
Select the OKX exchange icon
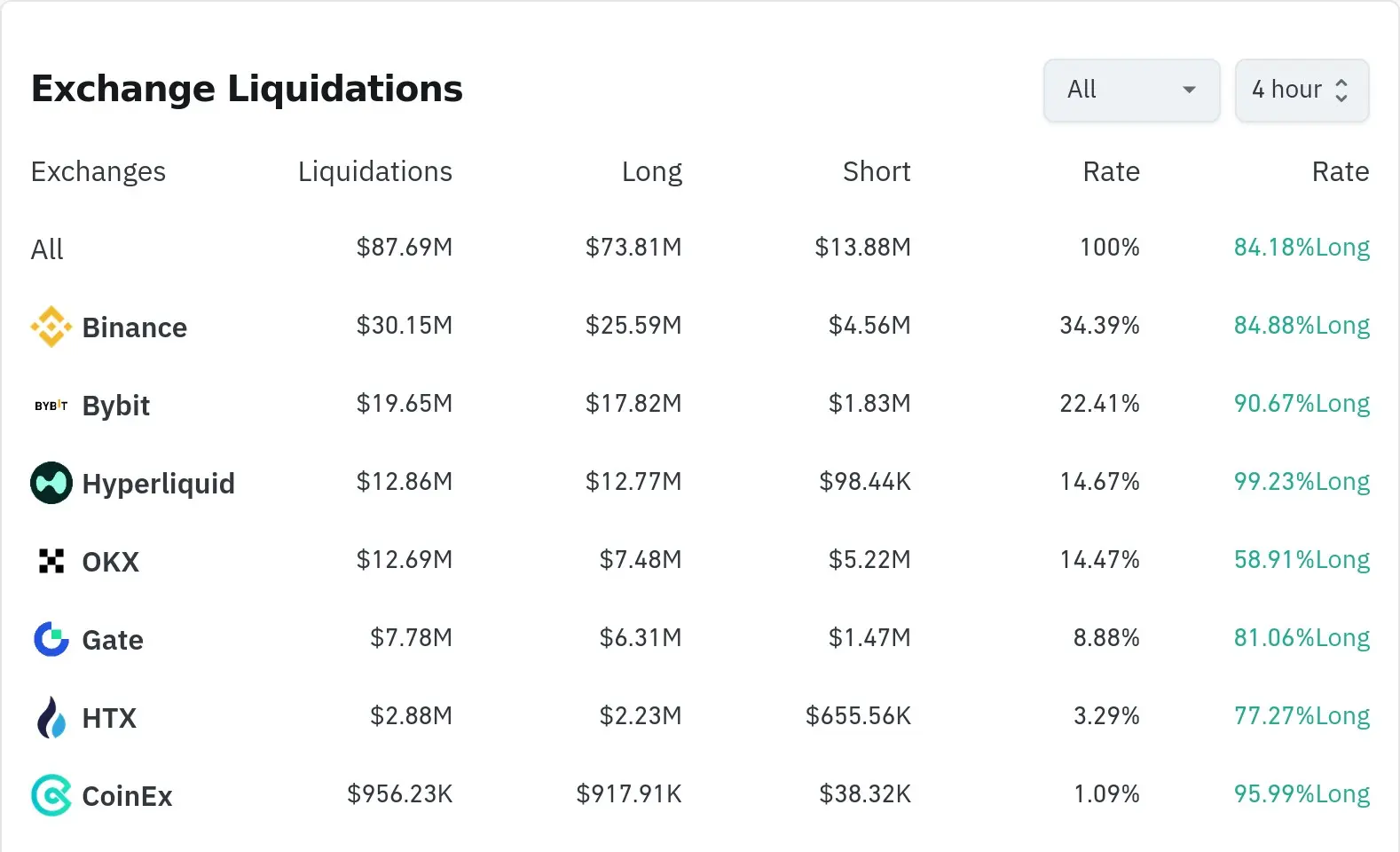[51, 561]
